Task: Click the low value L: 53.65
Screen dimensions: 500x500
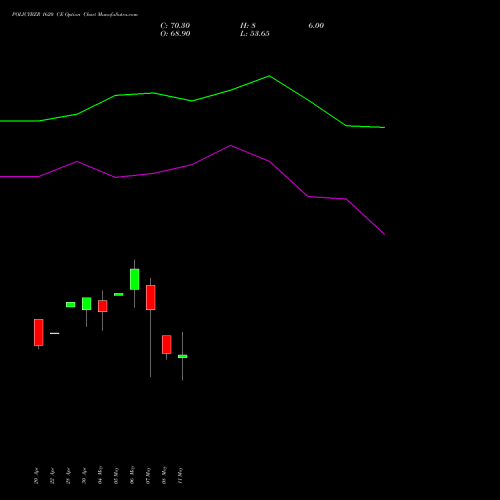Action: (255, 34)
